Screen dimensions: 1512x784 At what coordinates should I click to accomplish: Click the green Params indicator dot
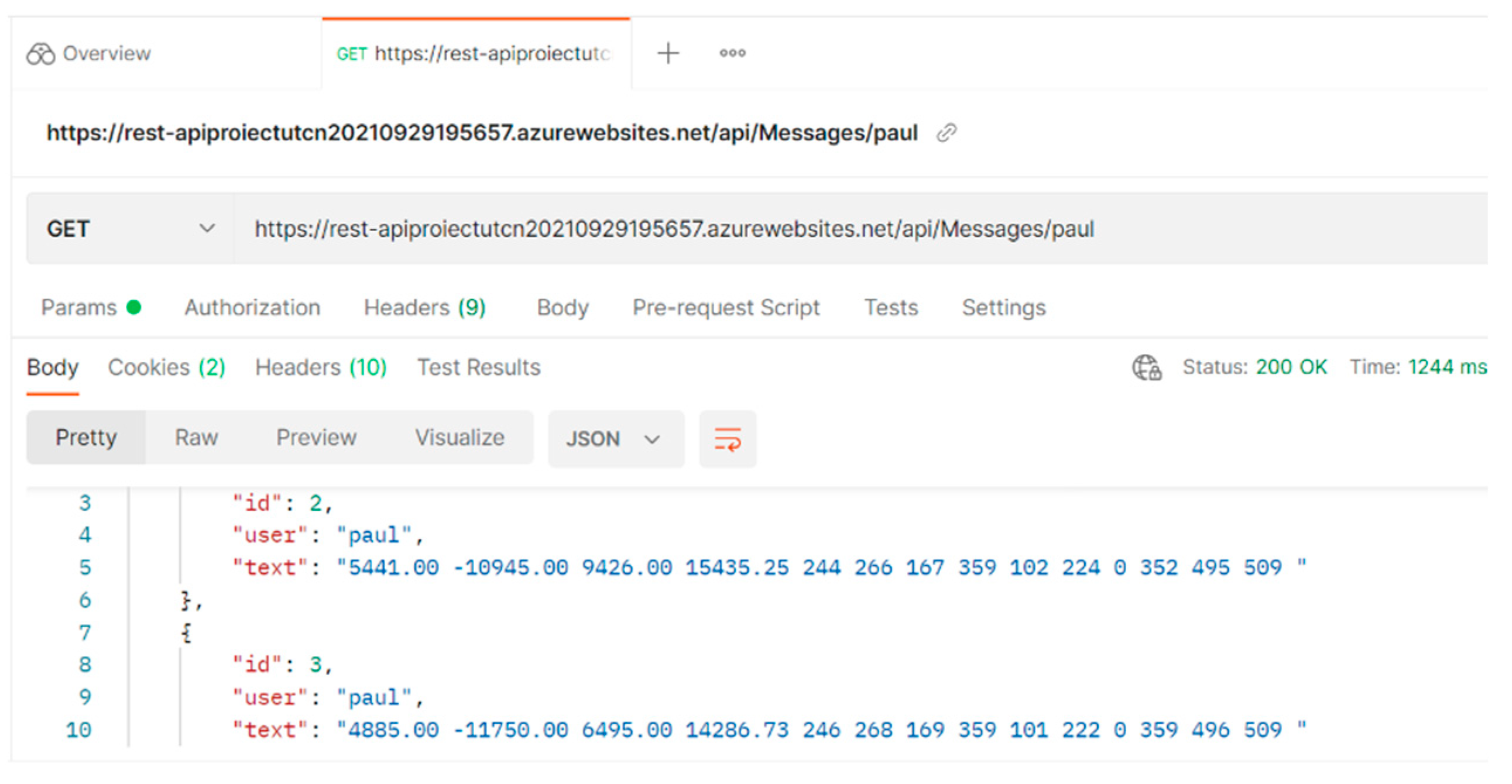pos(134,308)
